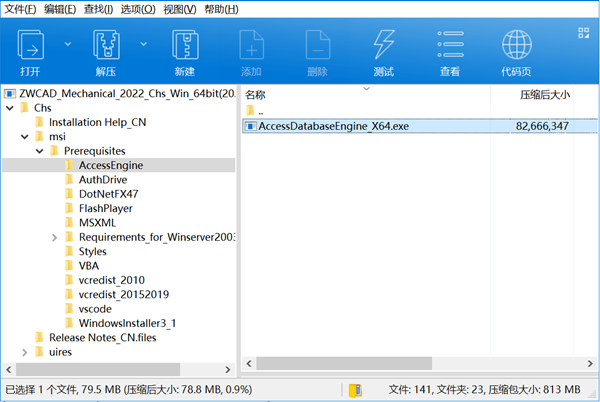600x402 pixels.
Task: Click the file list horizontal scrollbar thumb
Action: point(344,363)
